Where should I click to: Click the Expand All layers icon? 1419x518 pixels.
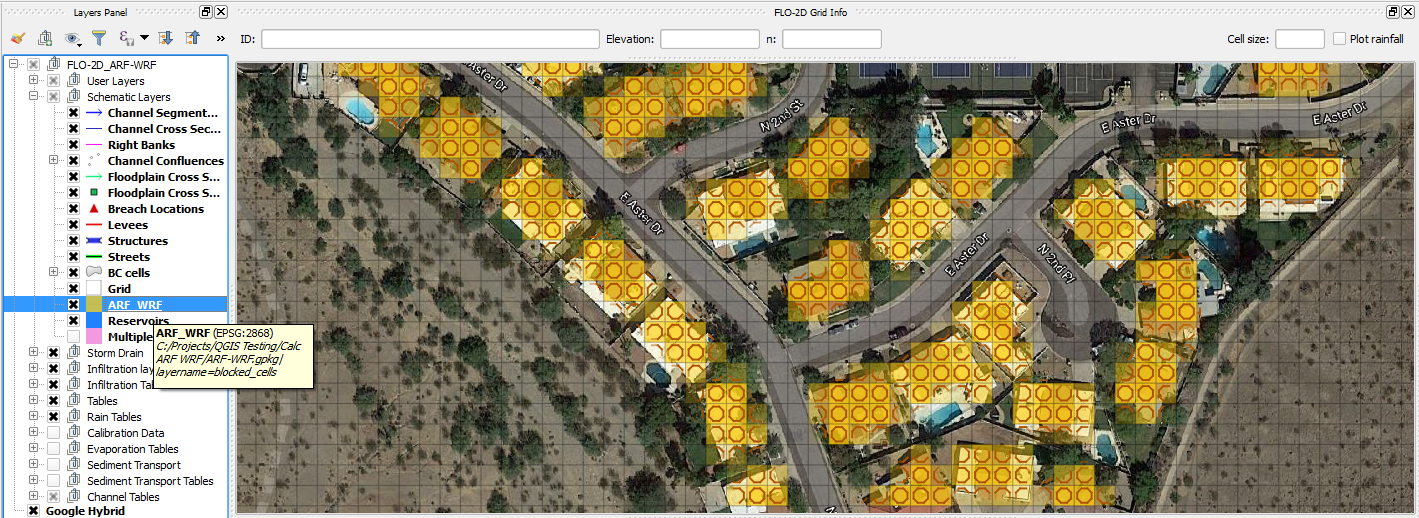tap(166, 39)
